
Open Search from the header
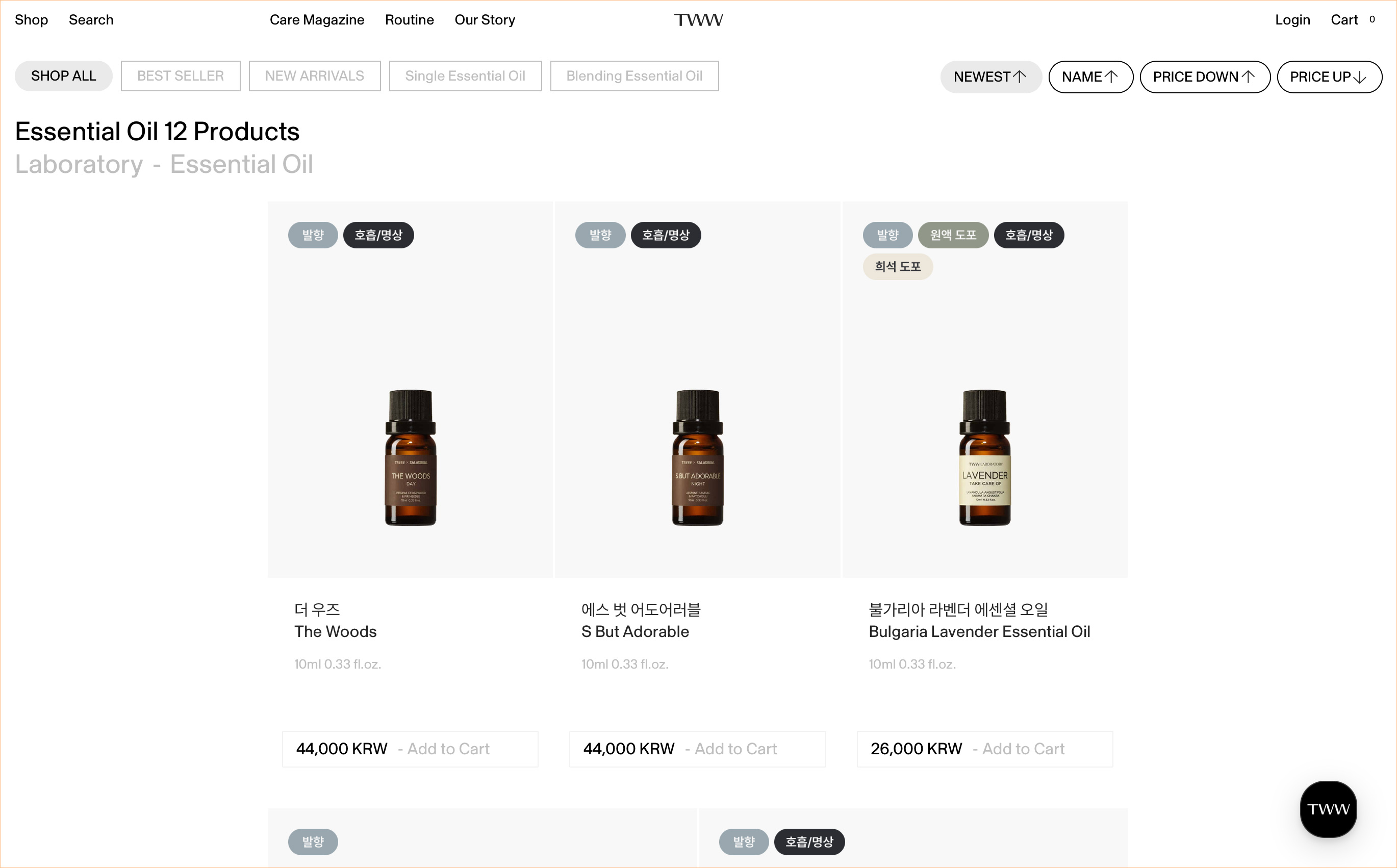[91, 20]
